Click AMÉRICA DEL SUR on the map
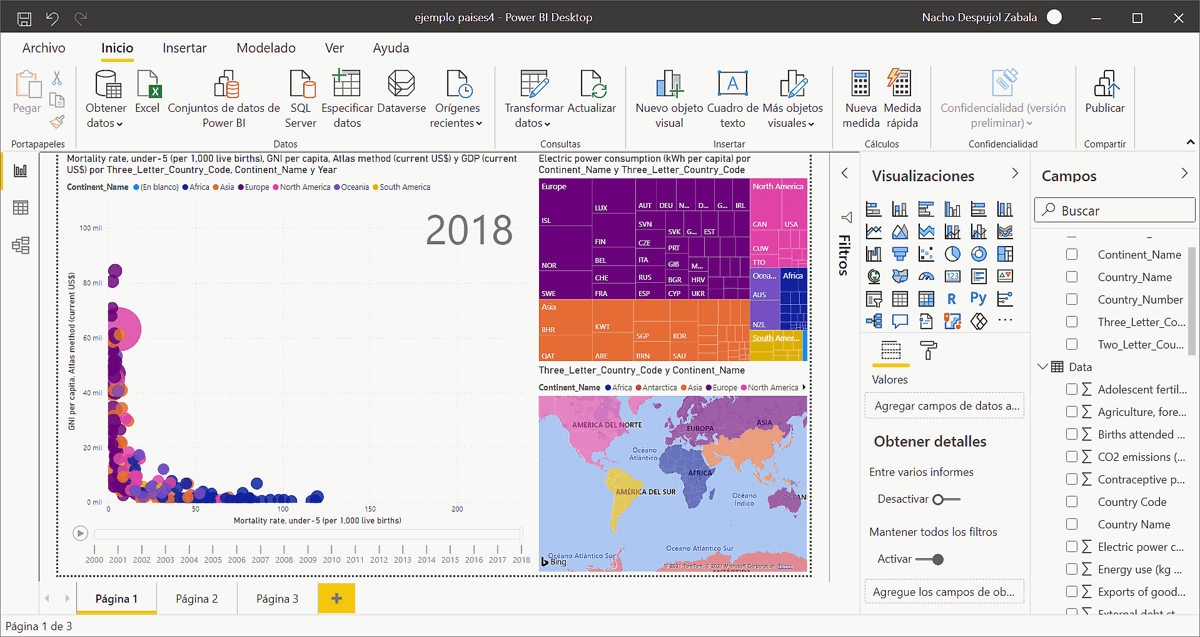 (645, 492)
